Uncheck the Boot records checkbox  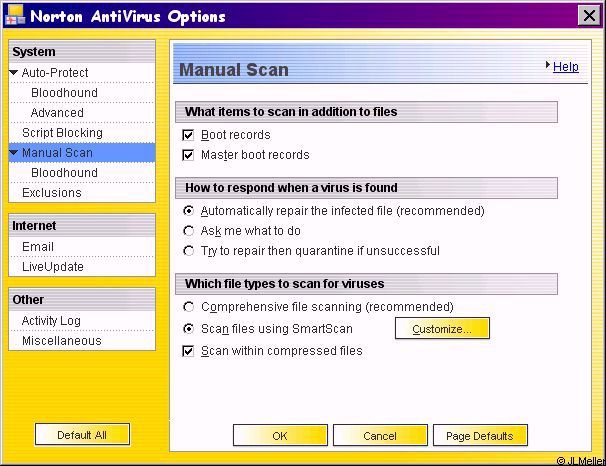point(188,135)
